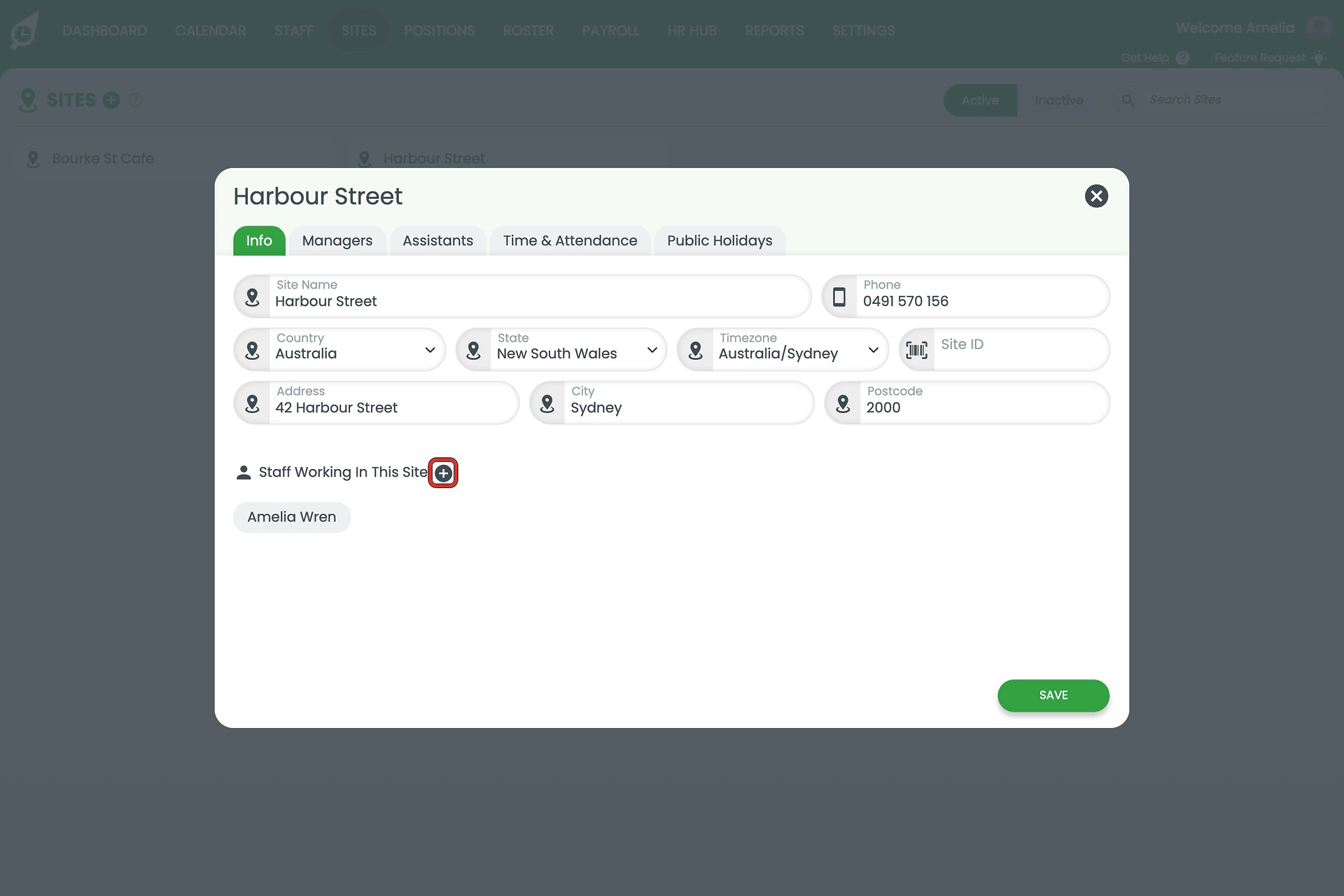Select the Info tab
The image size is (1344, 896).
coord(259,241)
